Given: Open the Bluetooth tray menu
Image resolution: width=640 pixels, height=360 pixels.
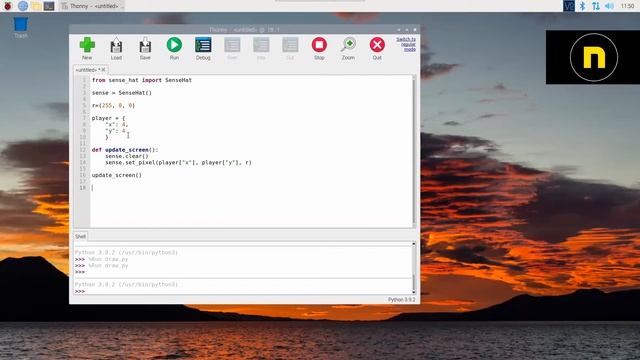Looking at the screenshot, I should 582,6.
